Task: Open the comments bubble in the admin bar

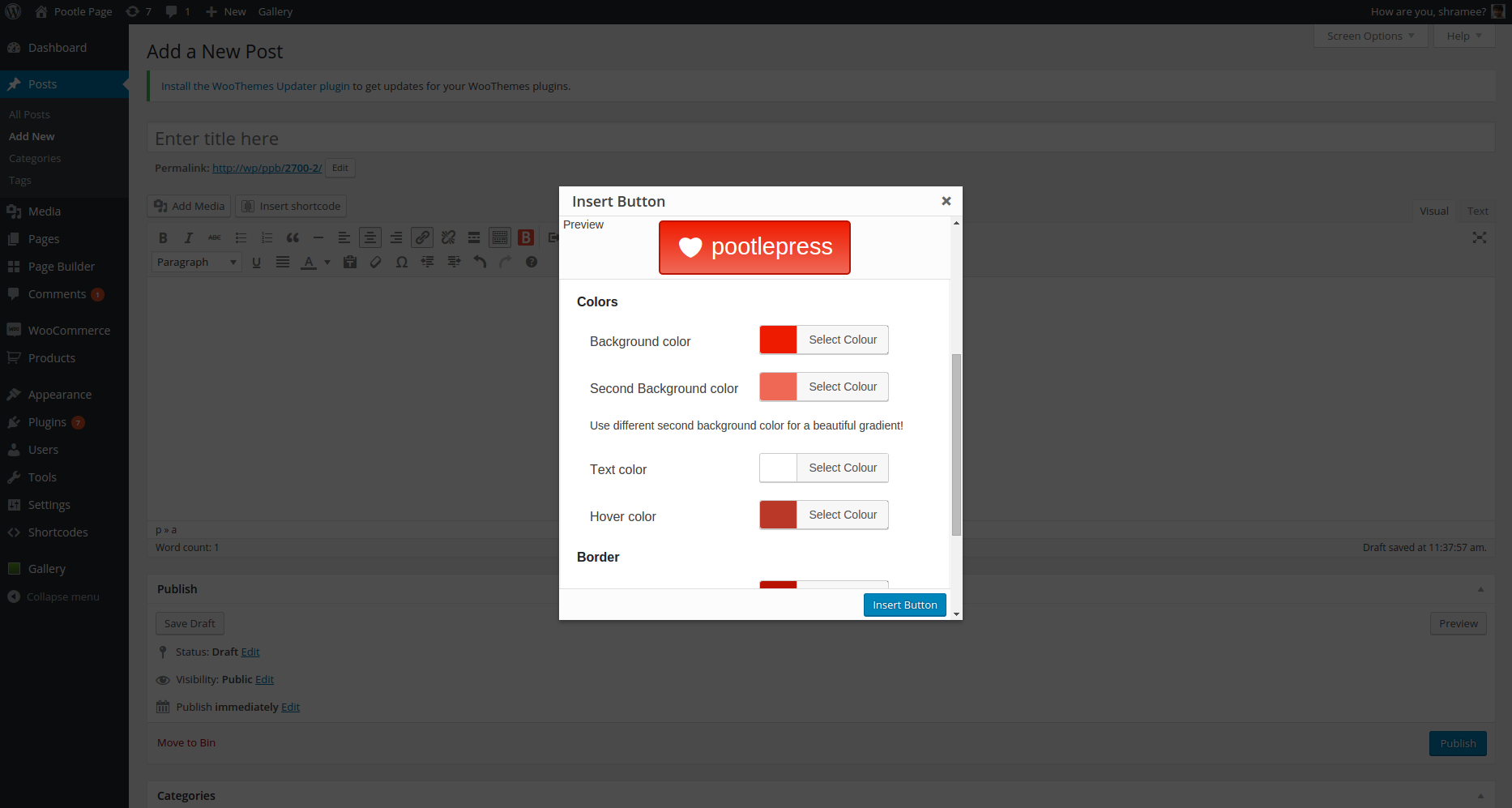Action: pyautogui.click(x=177, y=11)
